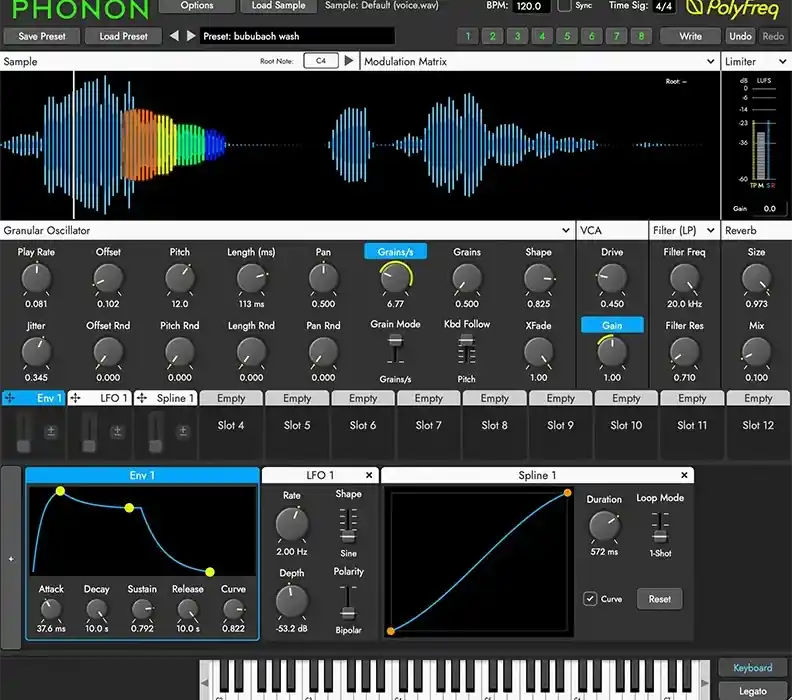Screen dimensions: 792x700
Task: Click the Spline 1 slot polarity icon
Action: (x=183, y=431)
